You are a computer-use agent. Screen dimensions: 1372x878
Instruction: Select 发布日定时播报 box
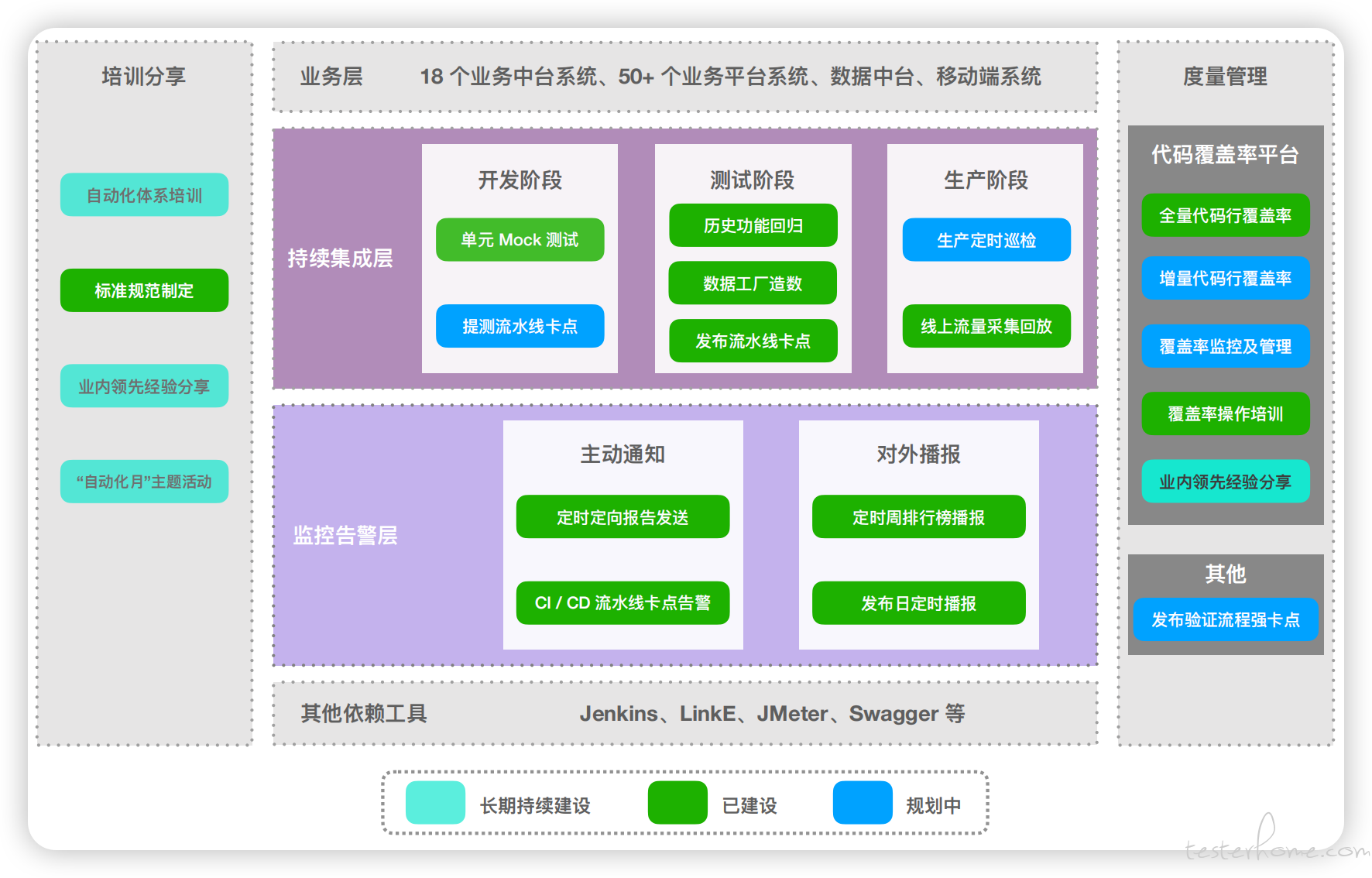pos(918,602)
